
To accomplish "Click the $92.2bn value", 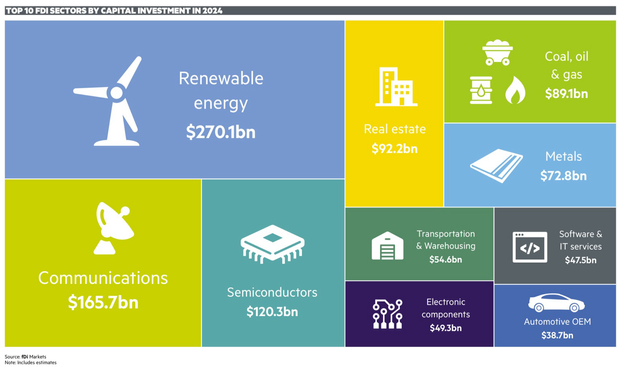I will [x=395, y=149].
